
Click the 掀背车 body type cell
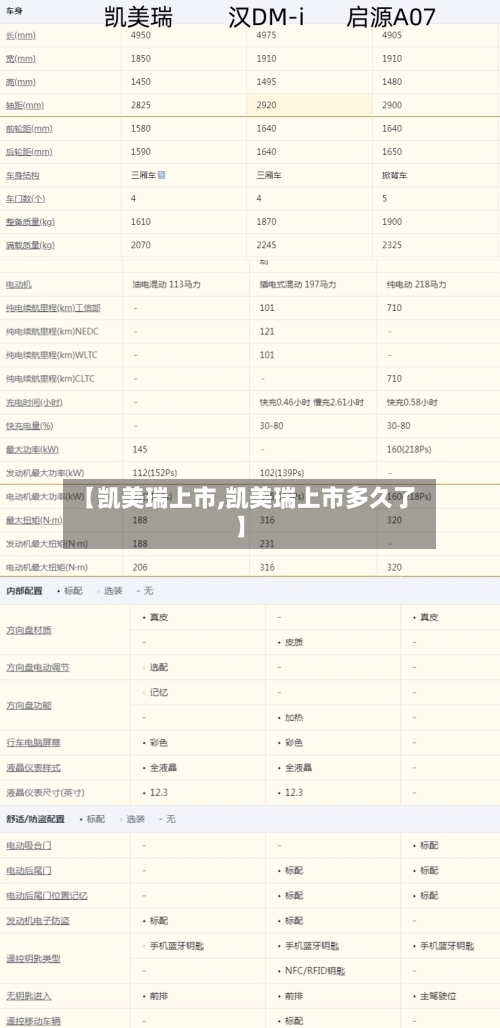394,175
